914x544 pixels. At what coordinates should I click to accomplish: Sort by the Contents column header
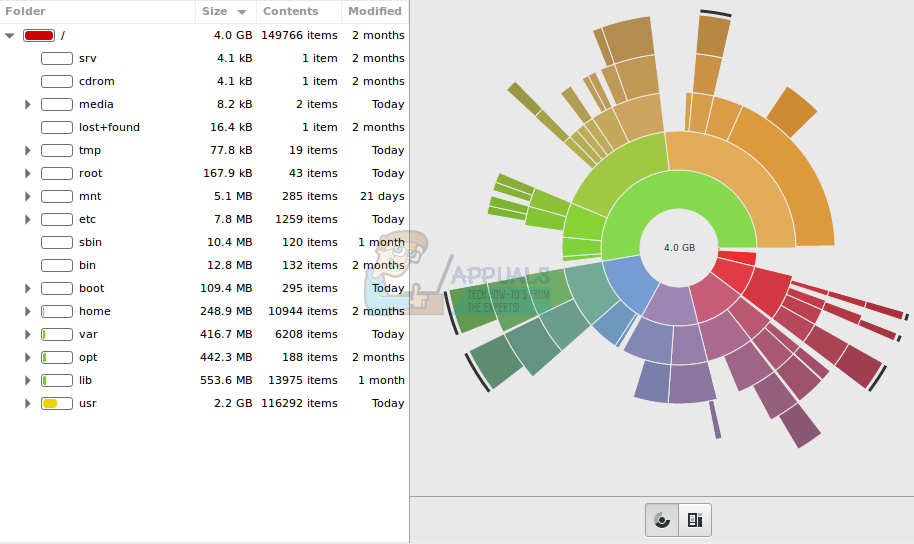298,11
